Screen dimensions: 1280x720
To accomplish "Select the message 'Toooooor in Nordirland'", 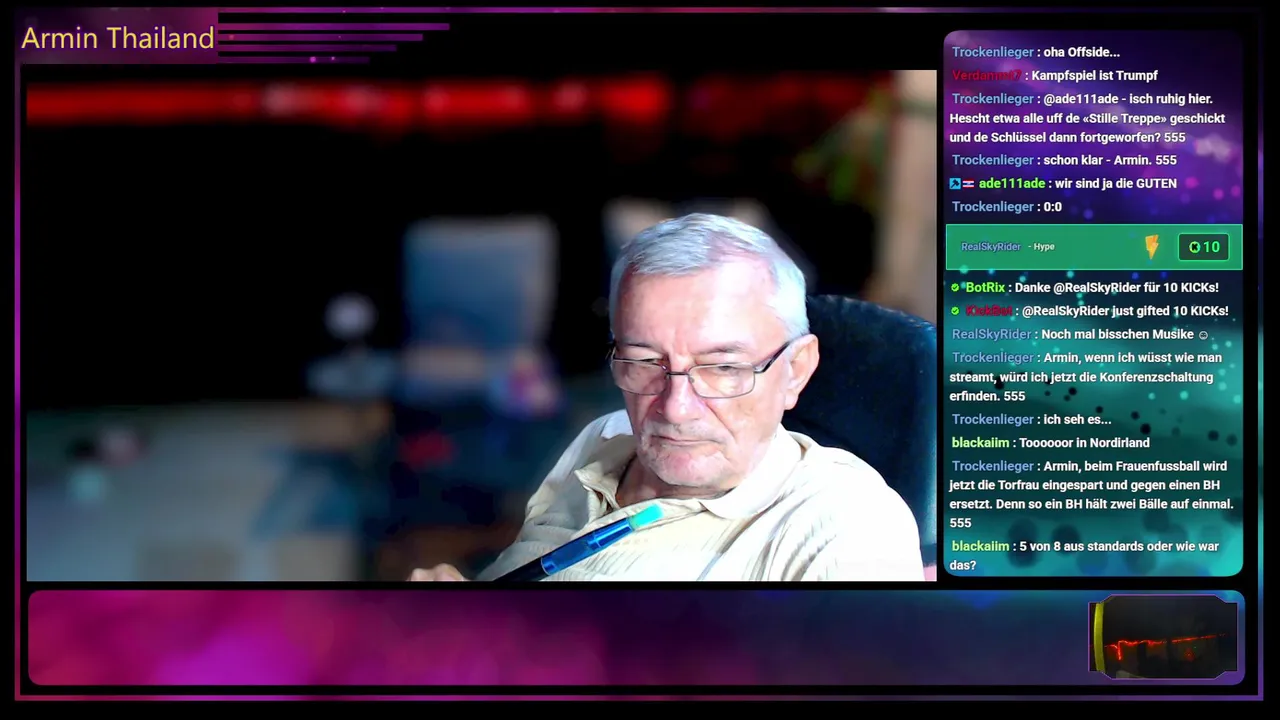I will (1084, 443).
